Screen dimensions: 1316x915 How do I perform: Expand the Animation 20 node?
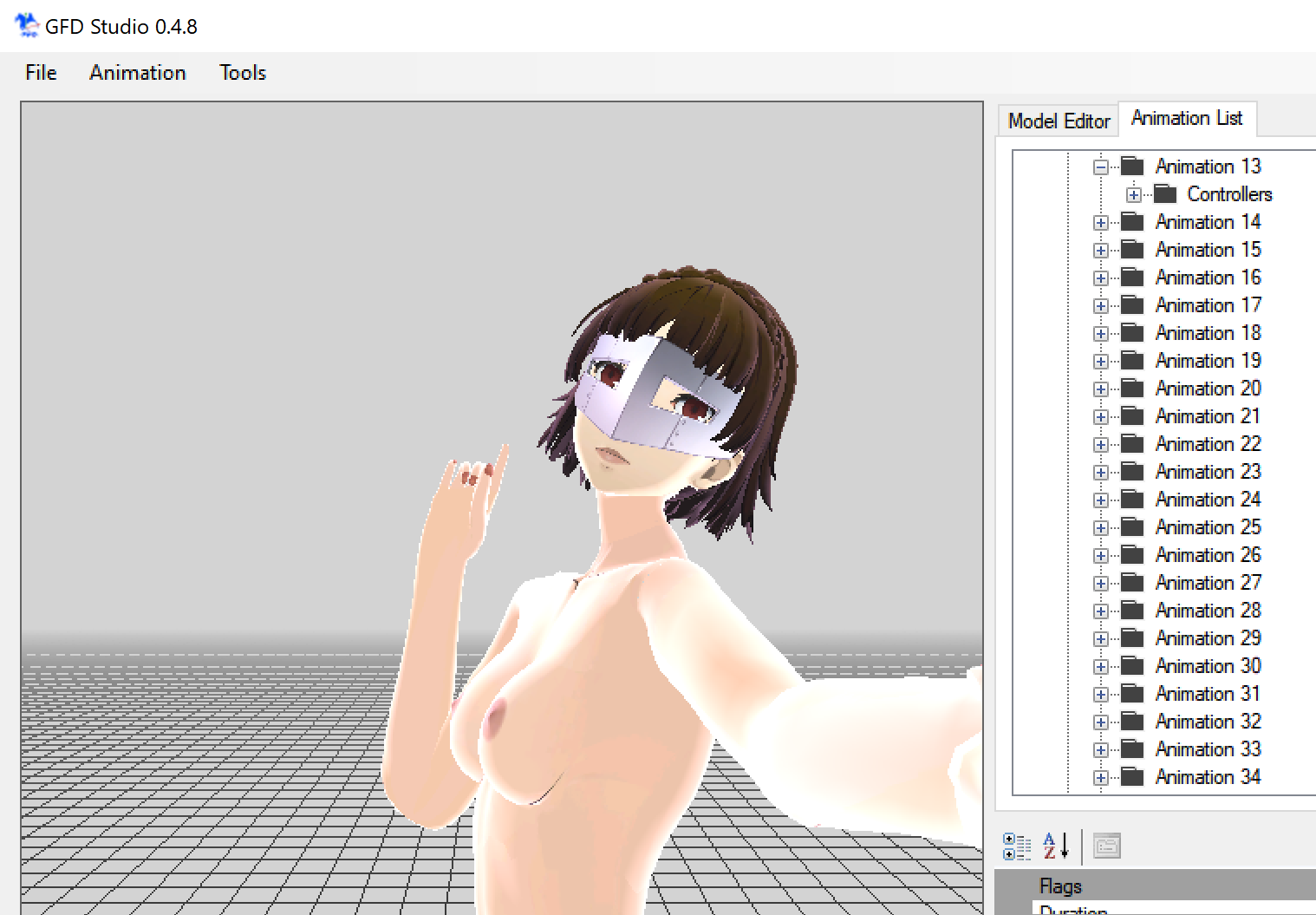point(1101,389)
